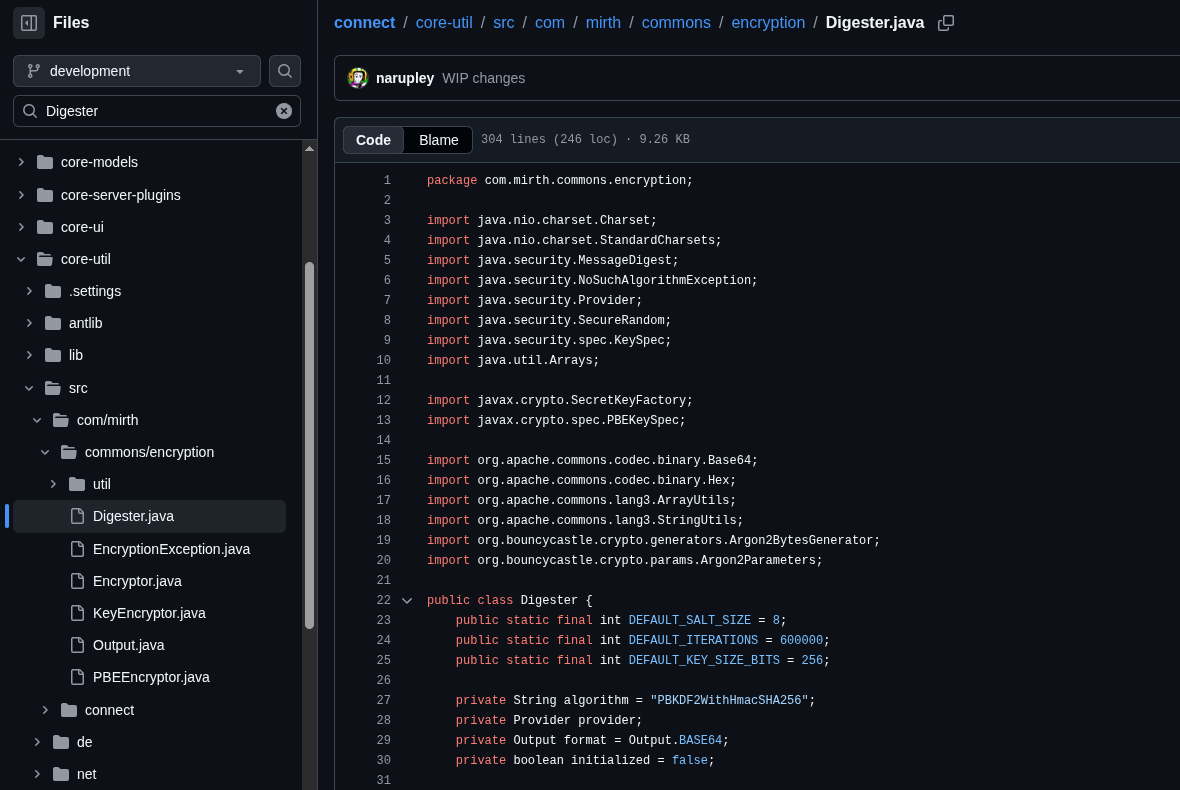Fold the Digester class code block at line 22

407,600
